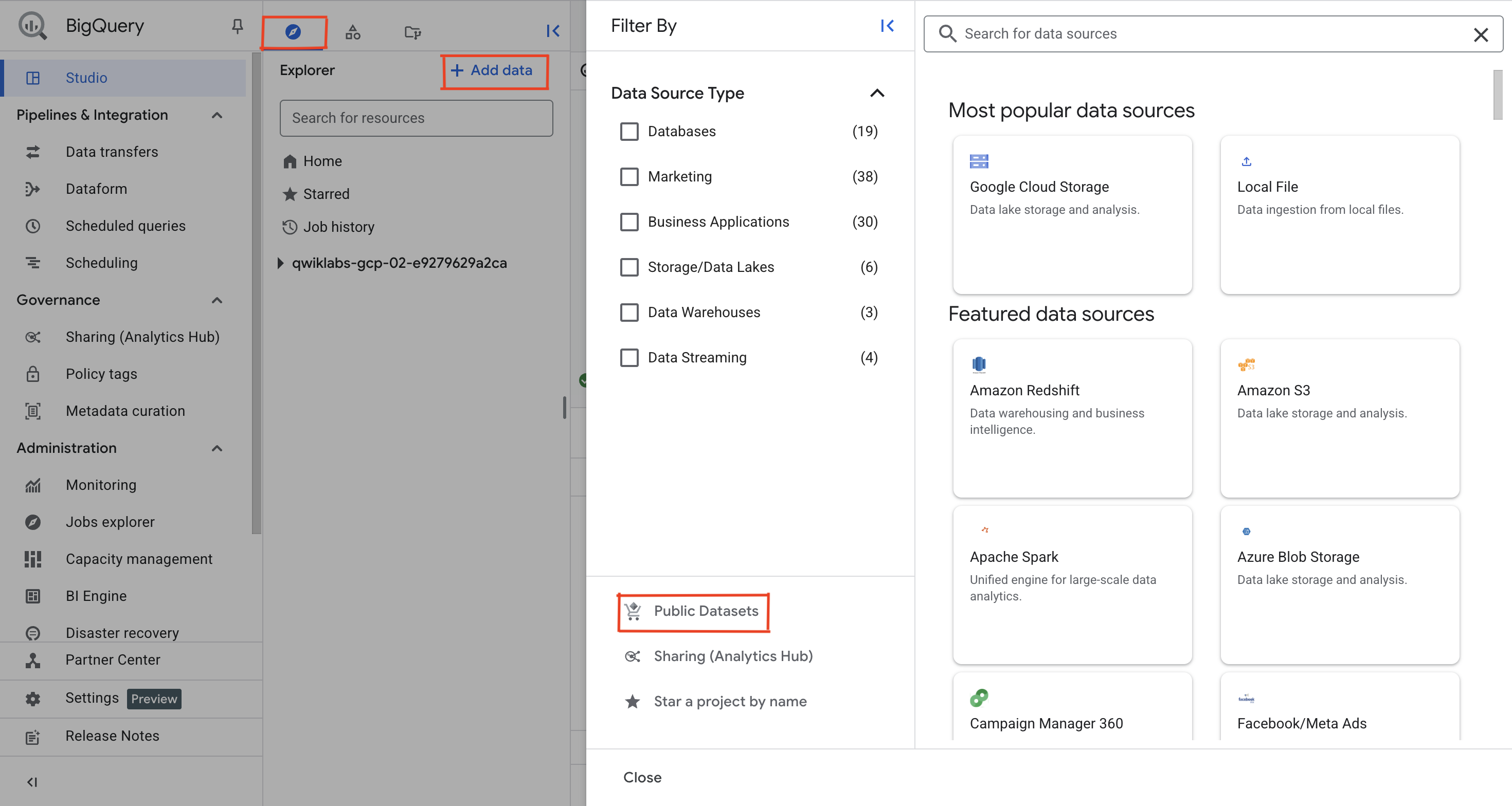Viewport: 1512px width, 806px height.
Task: Click the pin icon next to BigQuery
Action: [237, 26]
